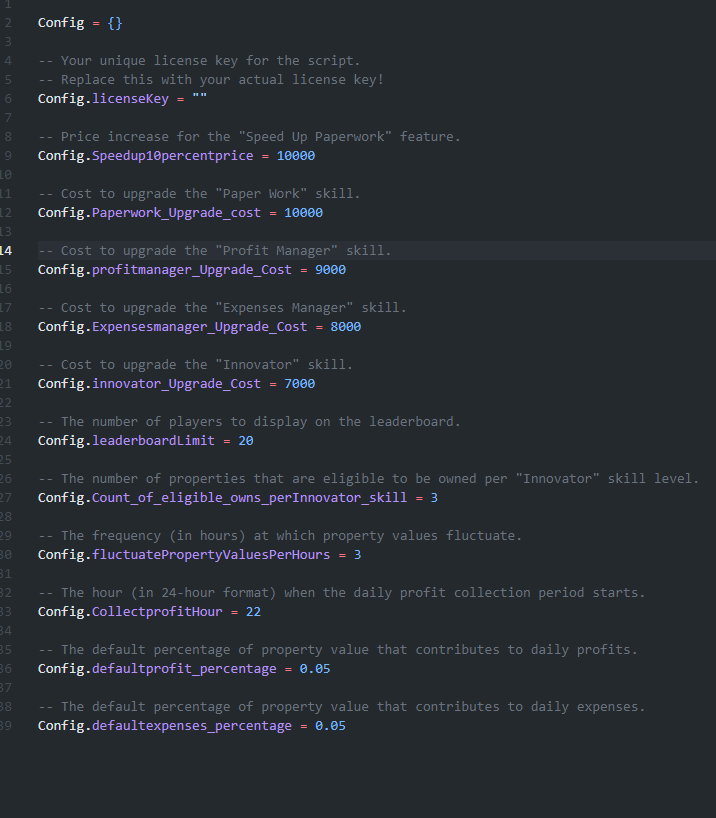Click line number 14 in the gutter
The height and width of the screenshot is (818, 716).
coord(7,250)
